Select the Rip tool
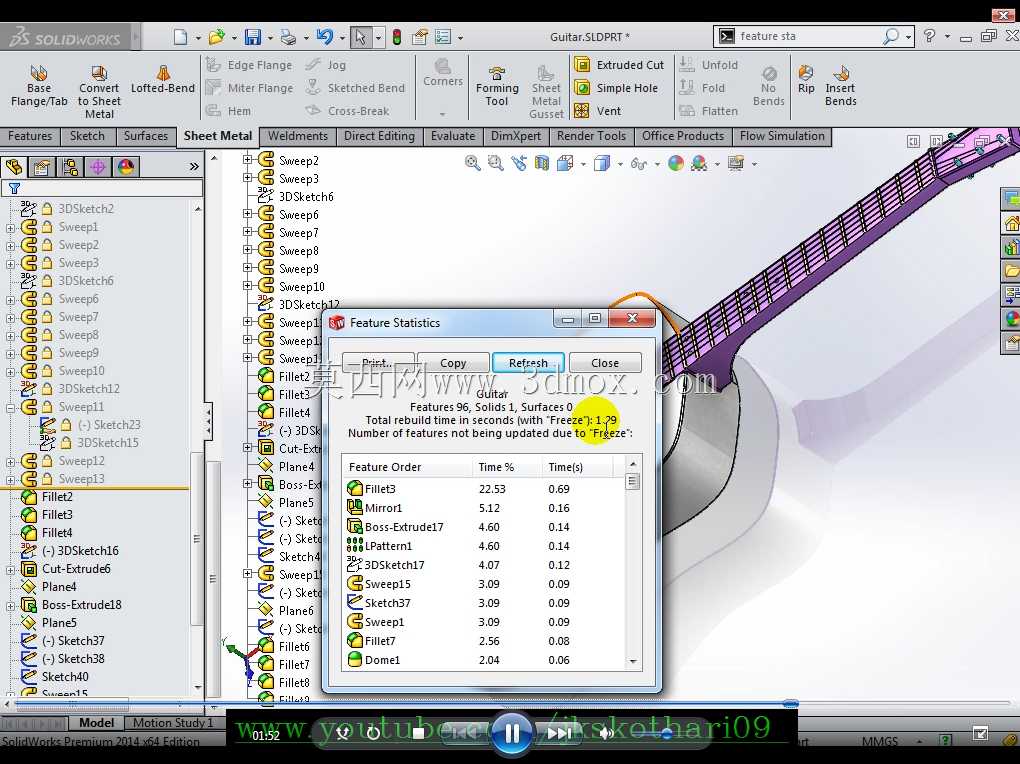1020x764 pixels. (806, 79)
